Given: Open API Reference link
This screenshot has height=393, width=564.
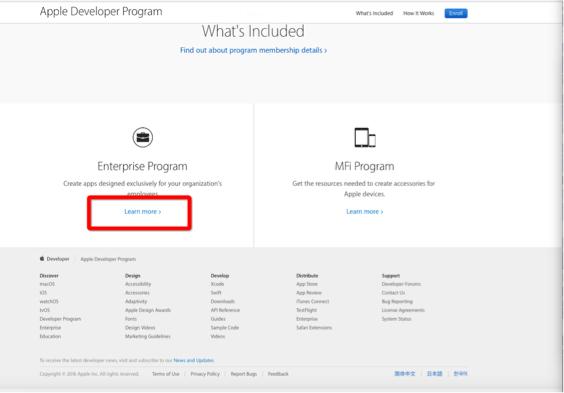Looking at the screenshot, I should click(x=225, y=310).
